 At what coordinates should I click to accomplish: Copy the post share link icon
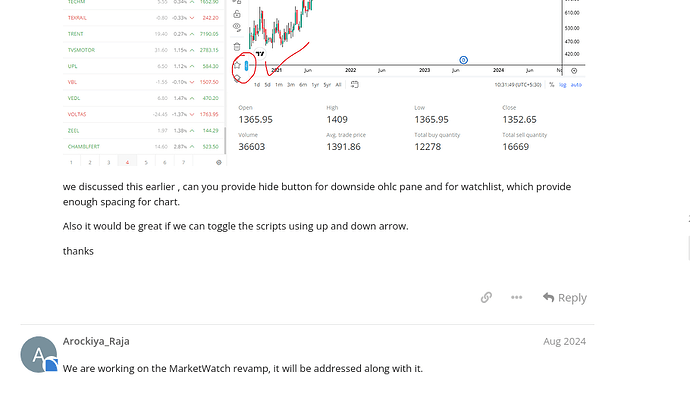click(486, 297)
